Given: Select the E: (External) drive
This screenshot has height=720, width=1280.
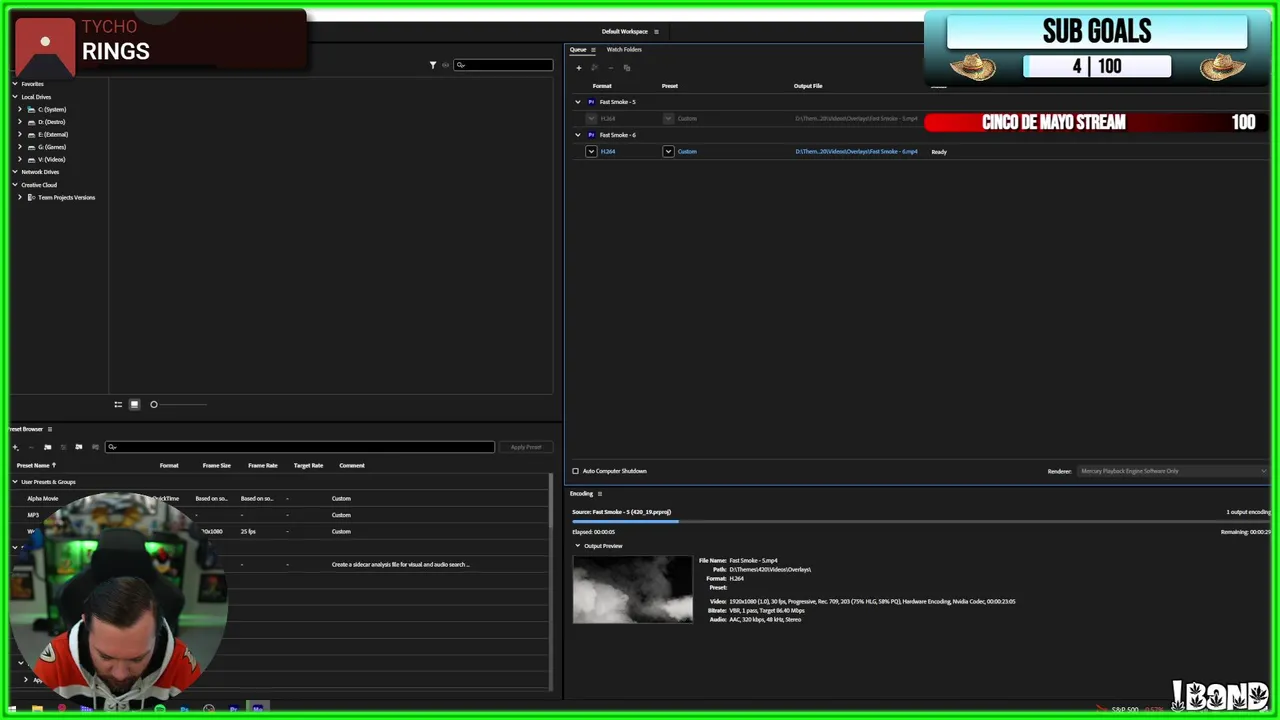Looking at the screenshot, I should (x=53, y=135).
